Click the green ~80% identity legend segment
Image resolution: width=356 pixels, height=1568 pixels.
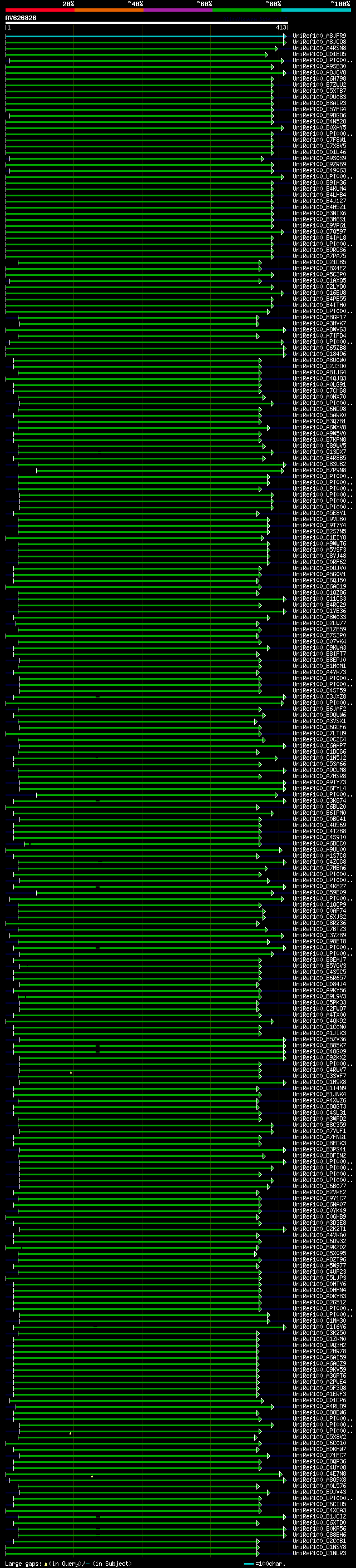pyautogui.click(x=247, y=10)
